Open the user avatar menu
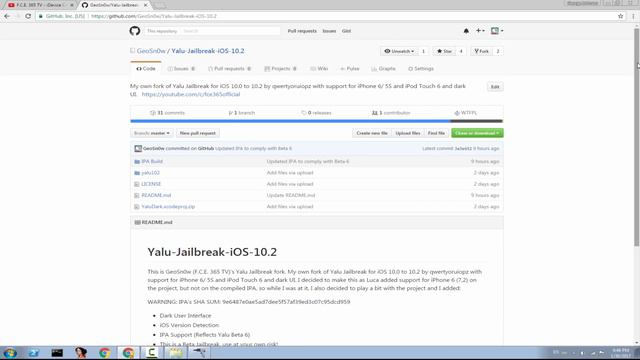 click(x=497, y=31)
